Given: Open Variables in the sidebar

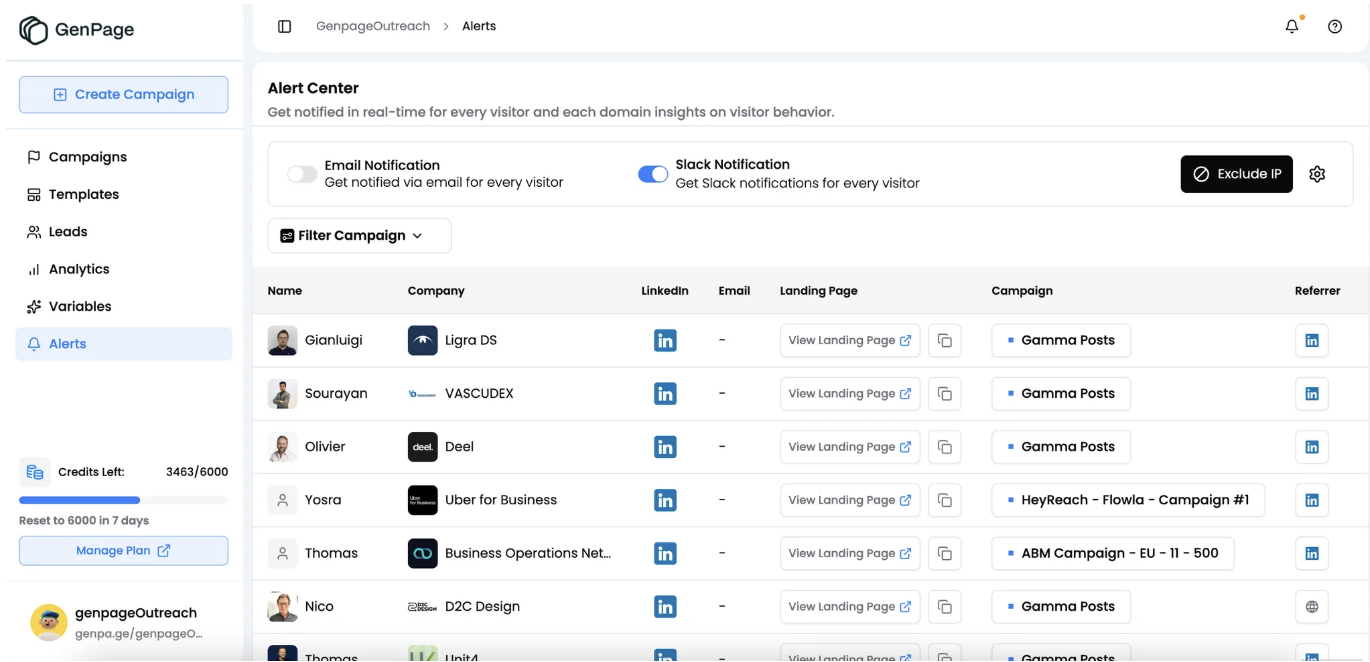Looking at the screenshot, I should pyautogui.click(x=124, y=306).
